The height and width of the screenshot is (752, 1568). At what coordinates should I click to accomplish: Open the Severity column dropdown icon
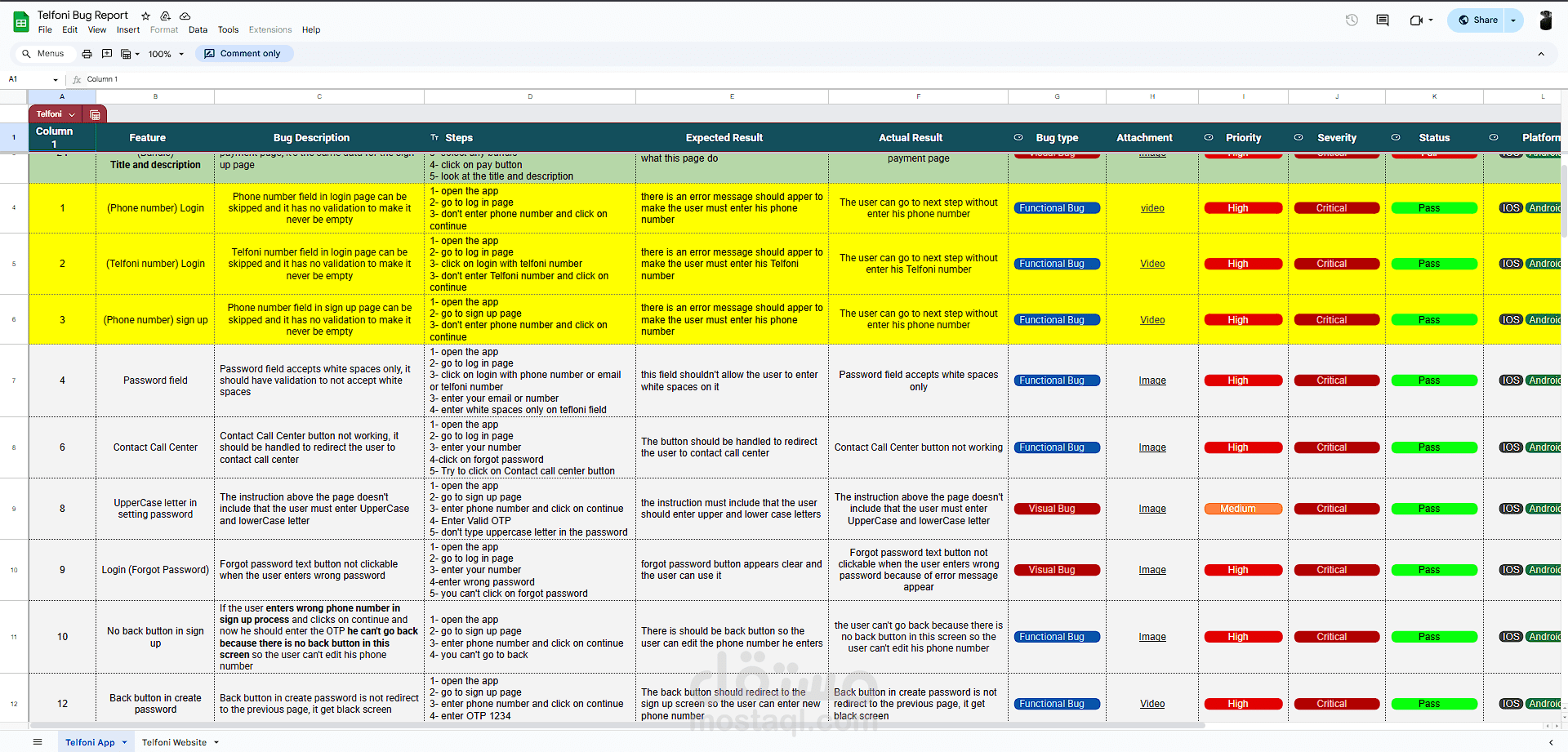(x=1298, y=138)
